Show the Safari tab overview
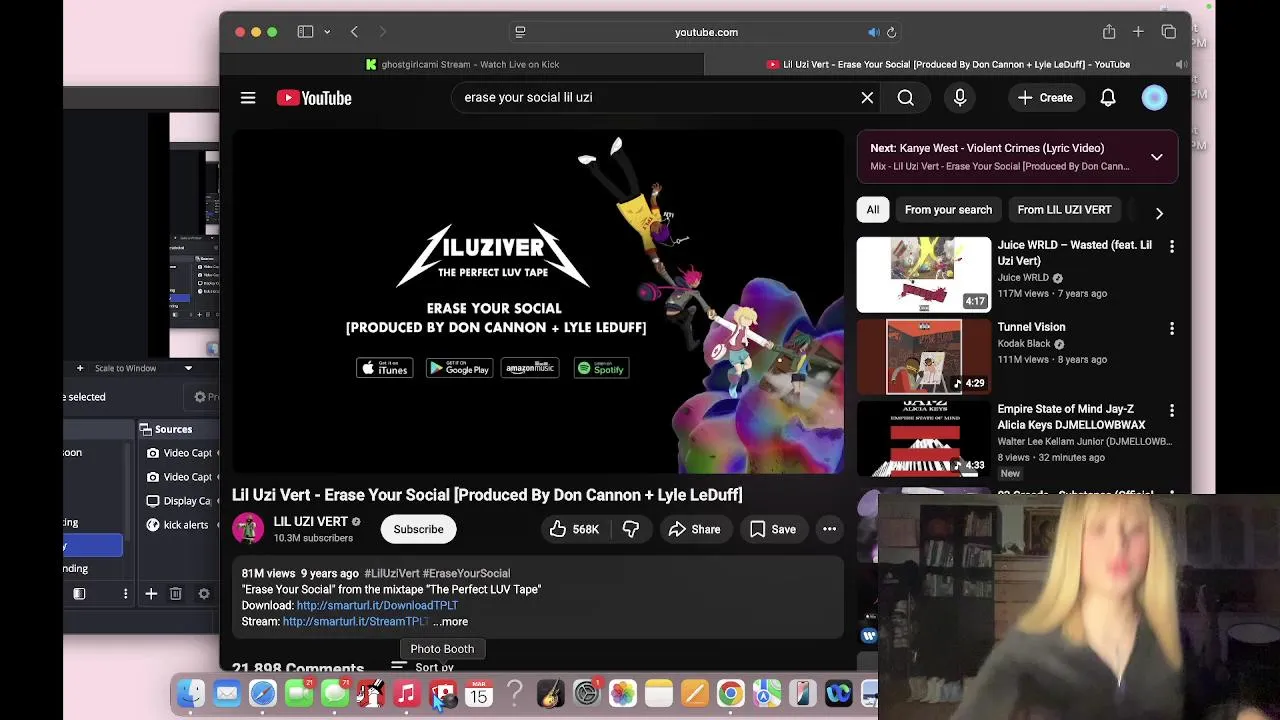The width and height of the screenshot is (1280, 720). click(1168, 32)
